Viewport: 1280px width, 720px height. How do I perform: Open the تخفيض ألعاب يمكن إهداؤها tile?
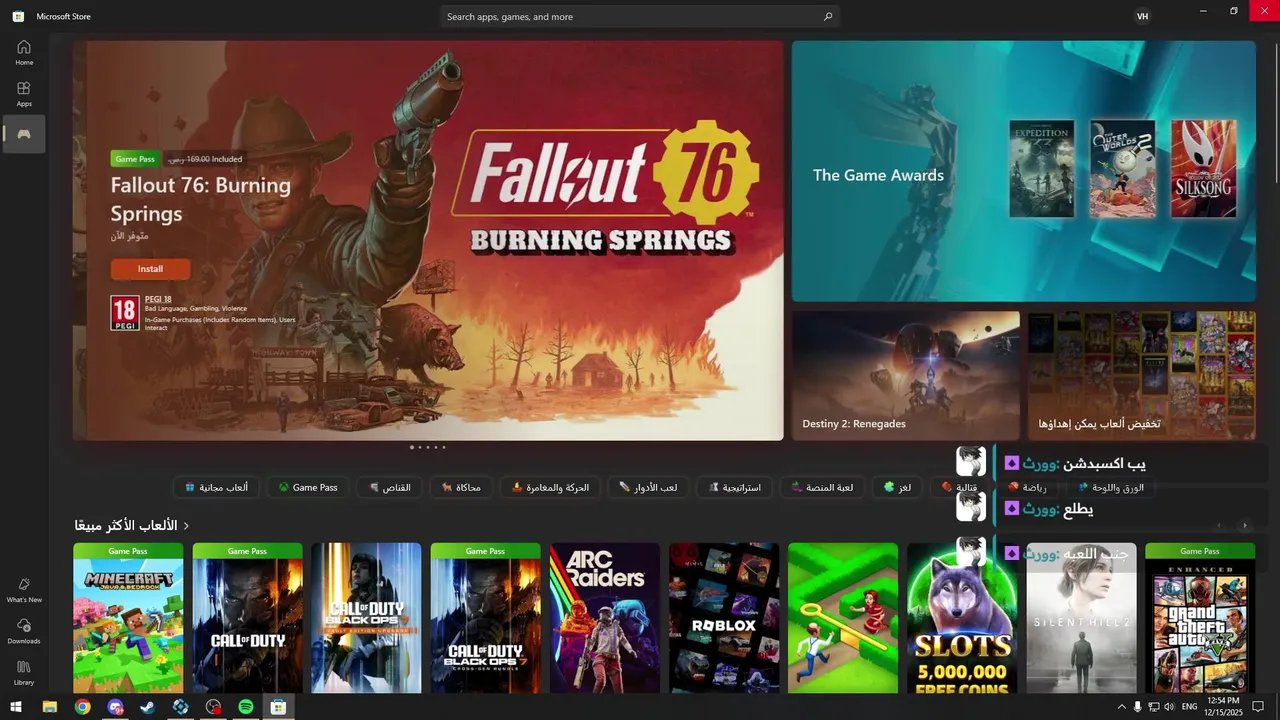coord(1142,376)
